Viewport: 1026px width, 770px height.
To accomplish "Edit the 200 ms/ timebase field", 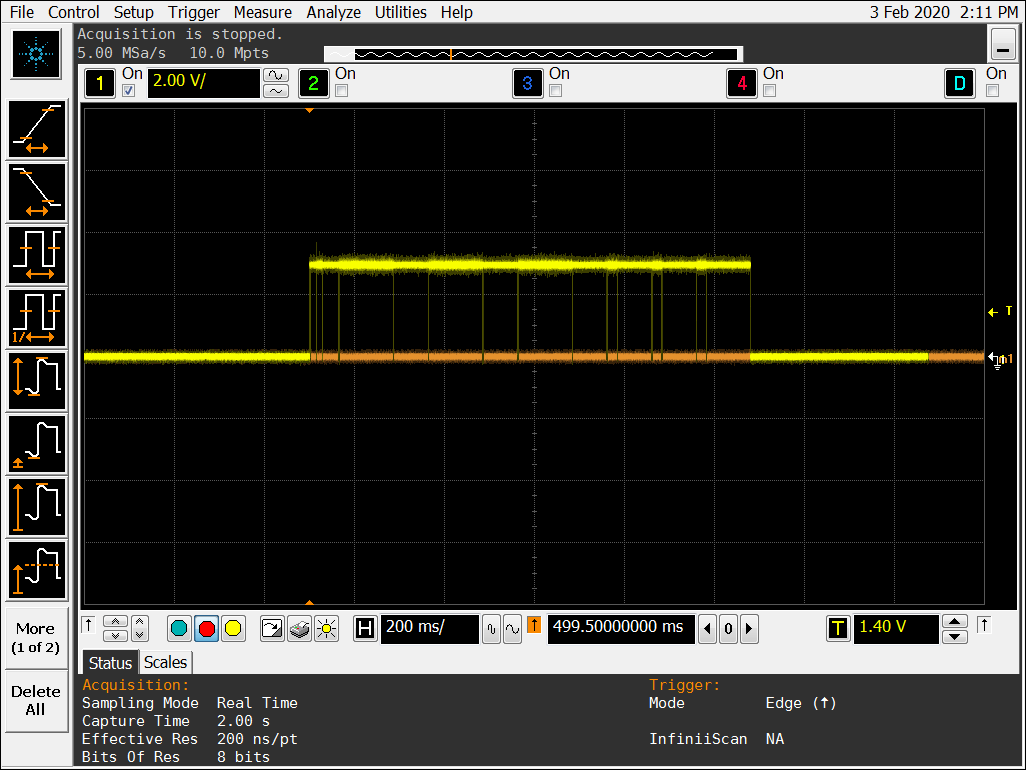I will (x=430, y=629).
